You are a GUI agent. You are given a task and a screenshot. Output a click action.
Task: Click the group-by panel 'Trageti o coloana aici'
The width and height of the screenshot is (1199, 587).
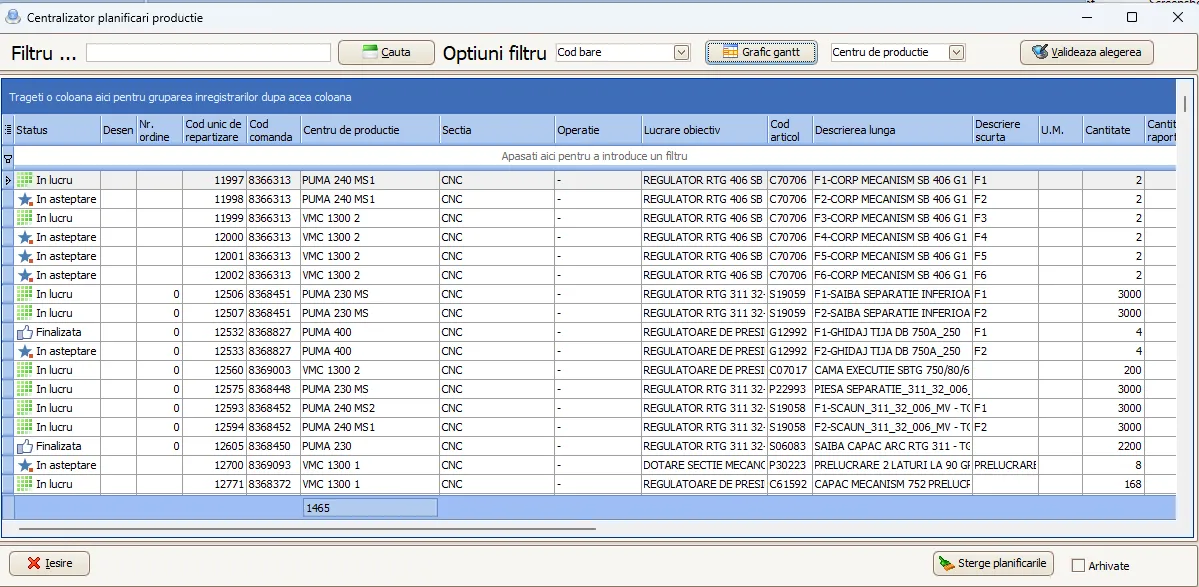(589, 97)
